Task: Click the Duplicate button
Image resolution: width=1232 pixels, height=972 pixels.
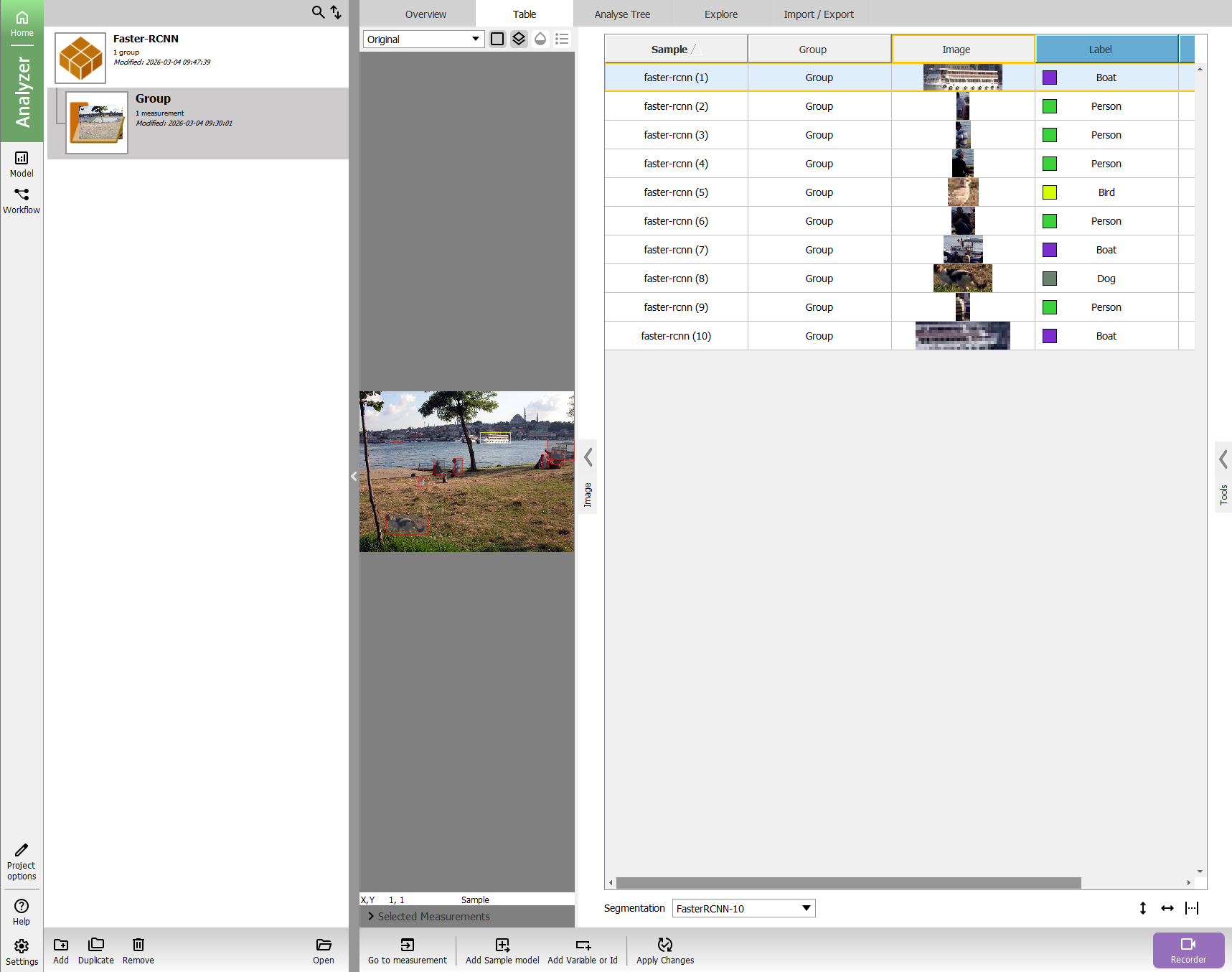Action: point(96,950)
